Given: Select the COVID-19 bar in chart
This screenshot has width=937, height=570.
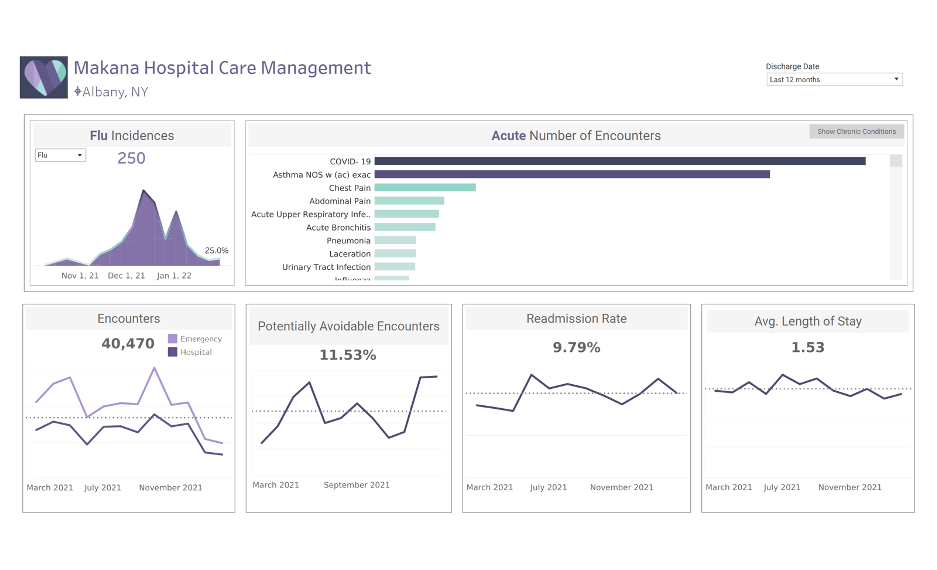Looking at the screenshot, I should tap(619, 161).
